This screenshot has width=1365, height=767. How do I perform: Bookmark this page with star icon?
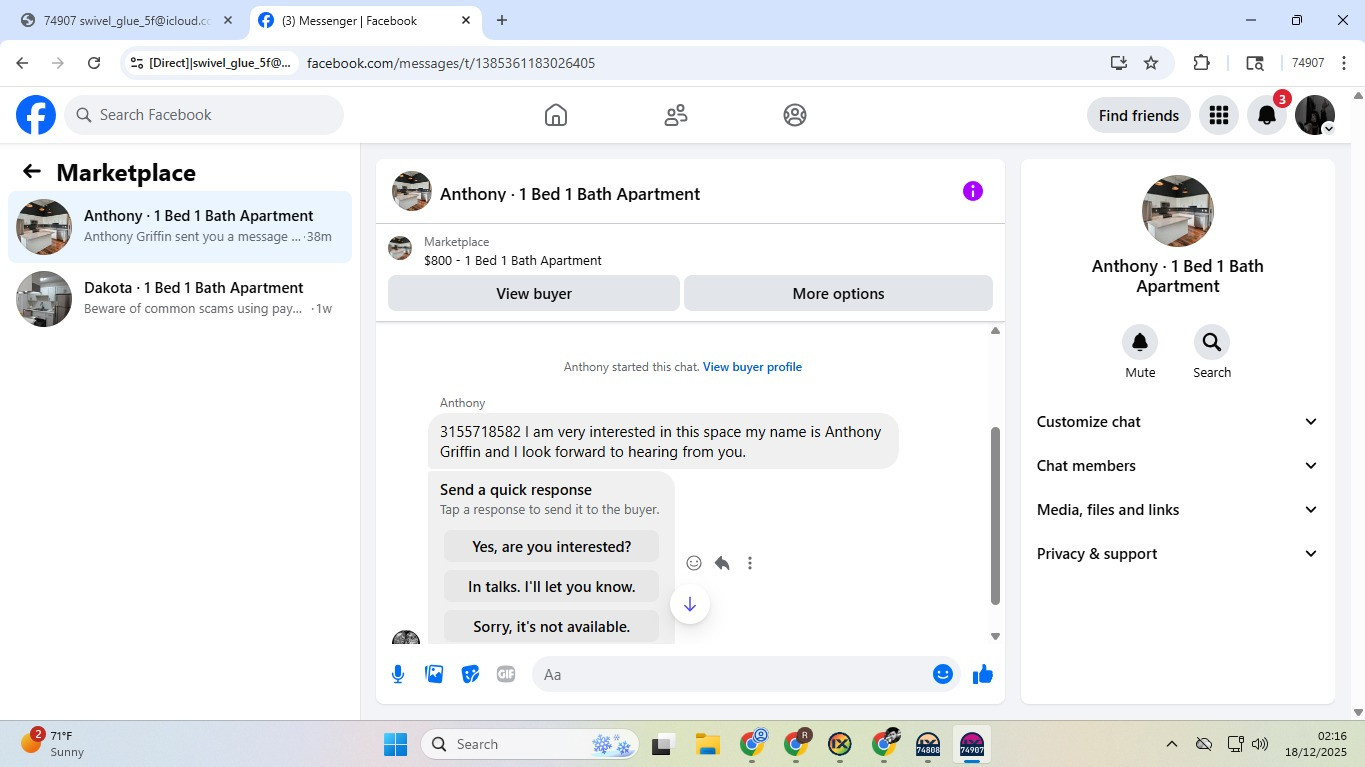pyautogui.click(x=1151, y=63)
